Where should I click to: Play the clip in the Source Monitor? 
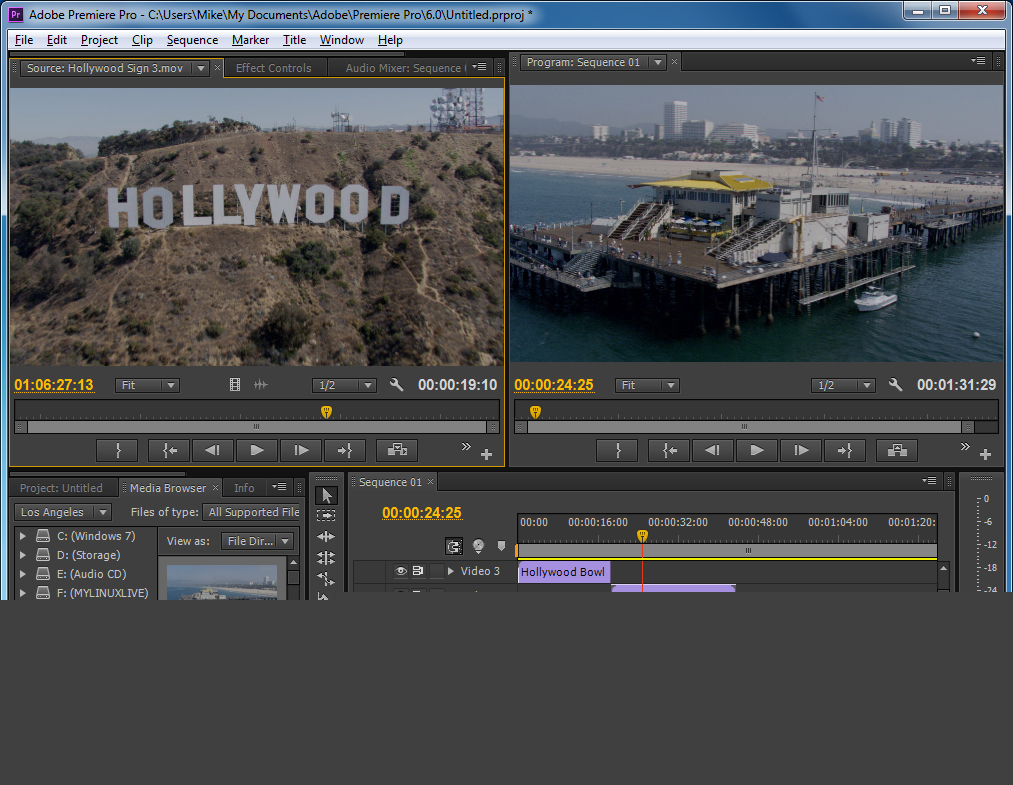(x=256, y=450)
